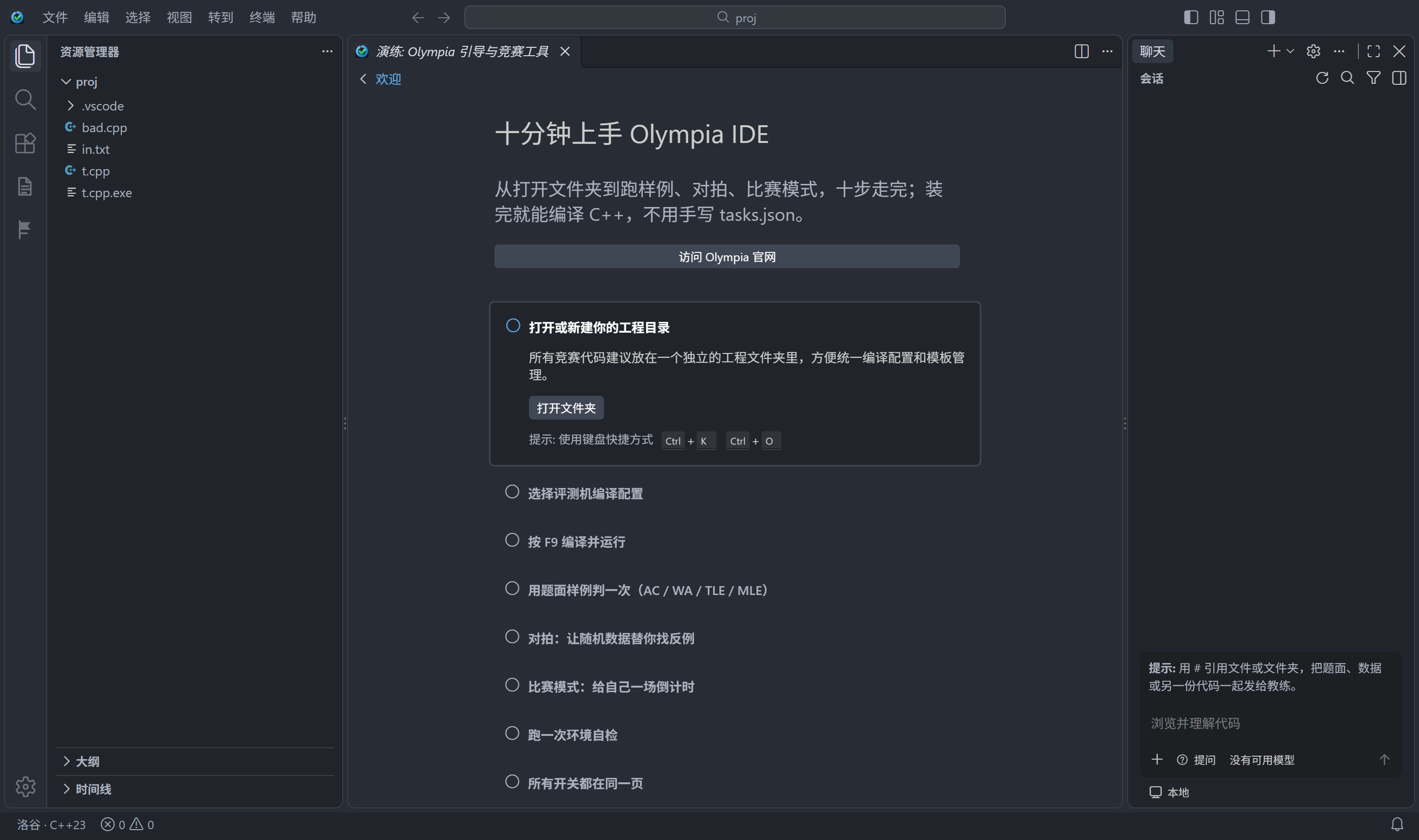Screen dimensions: 1419x840
Task: Go back to 欢迎 page link
Action: 388,79
